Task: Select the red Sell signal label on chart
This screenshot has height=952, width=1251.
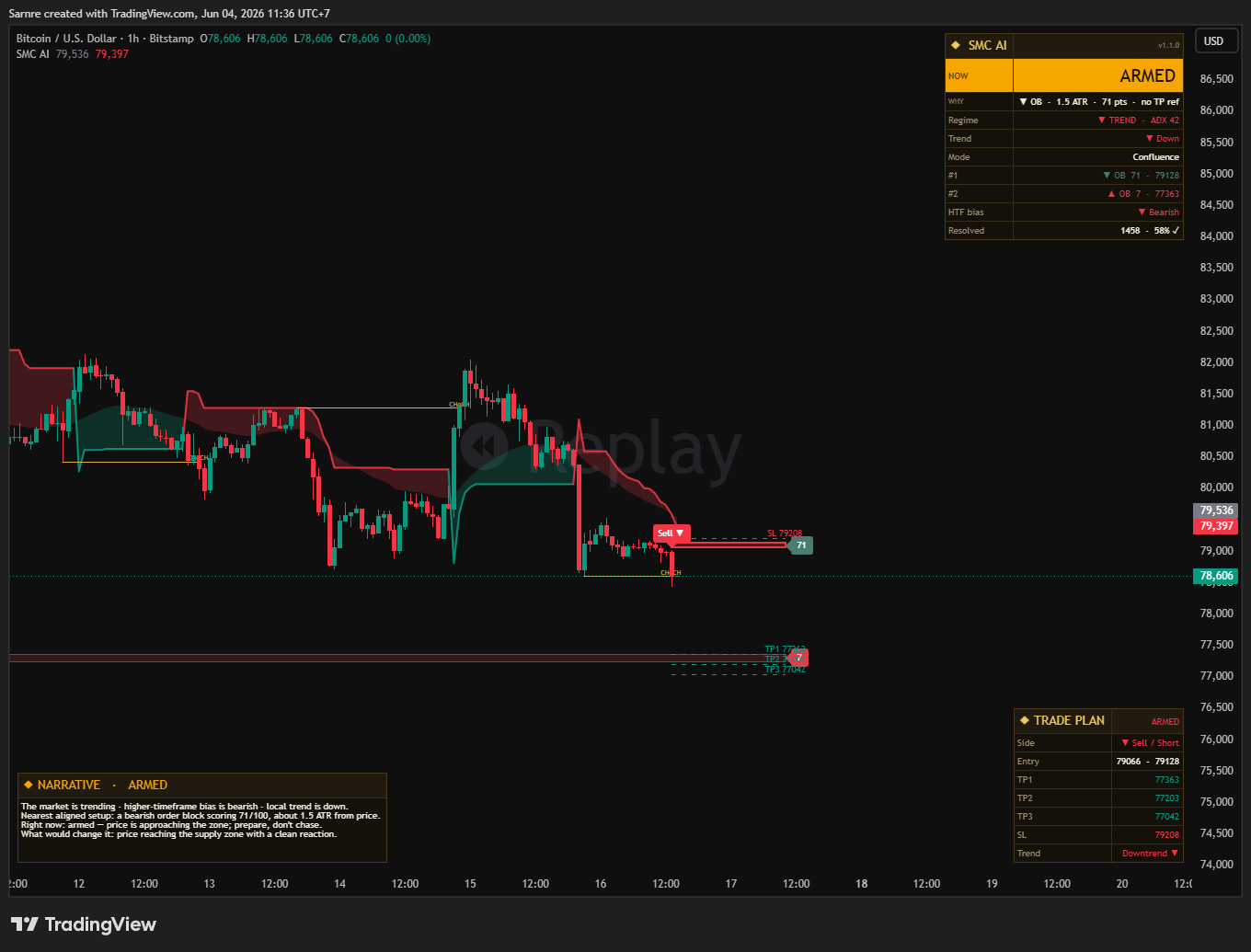Action: 670,533
